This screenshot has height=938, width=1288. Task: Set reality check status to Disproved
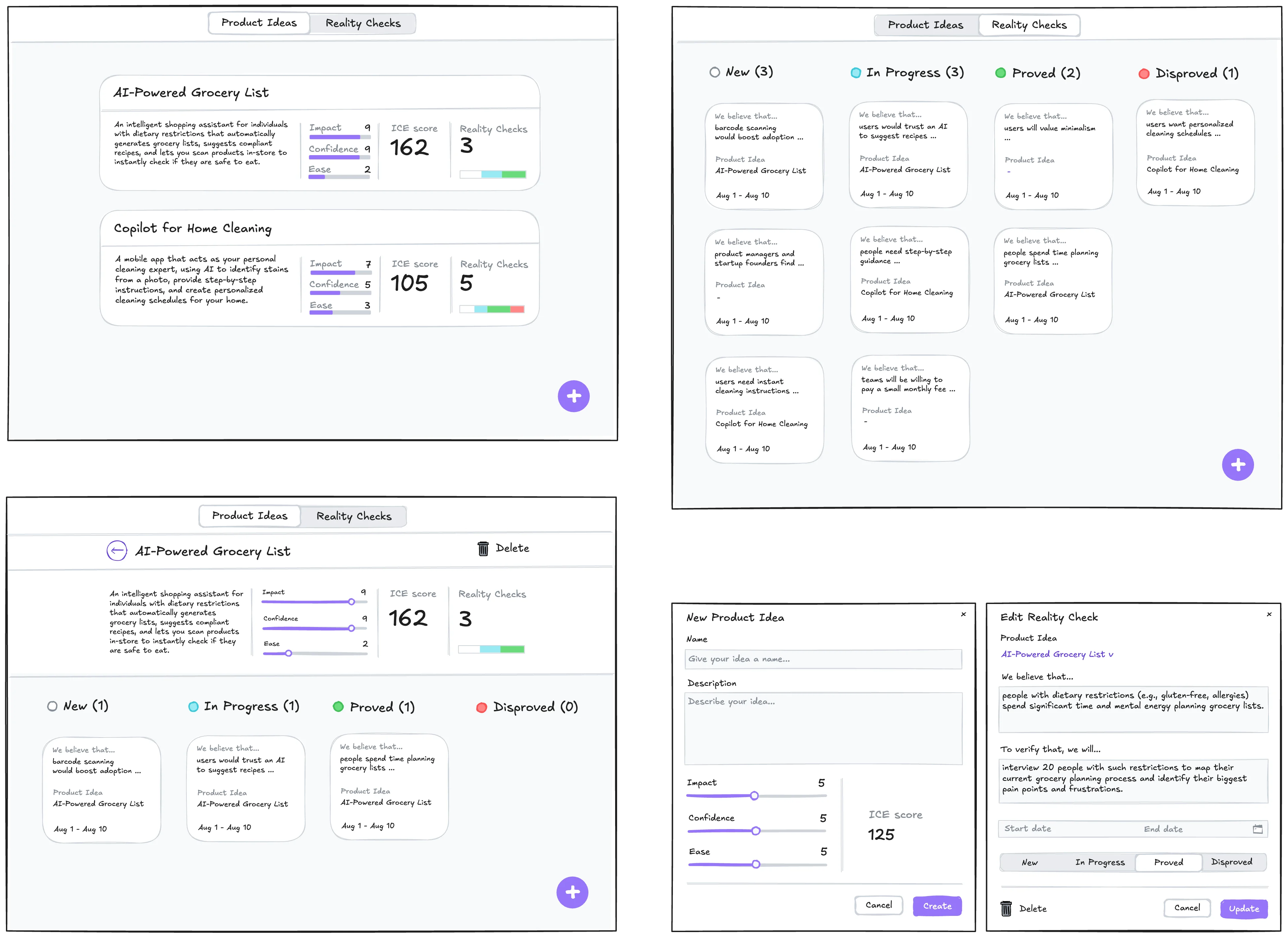click(x=1231, y=862)
